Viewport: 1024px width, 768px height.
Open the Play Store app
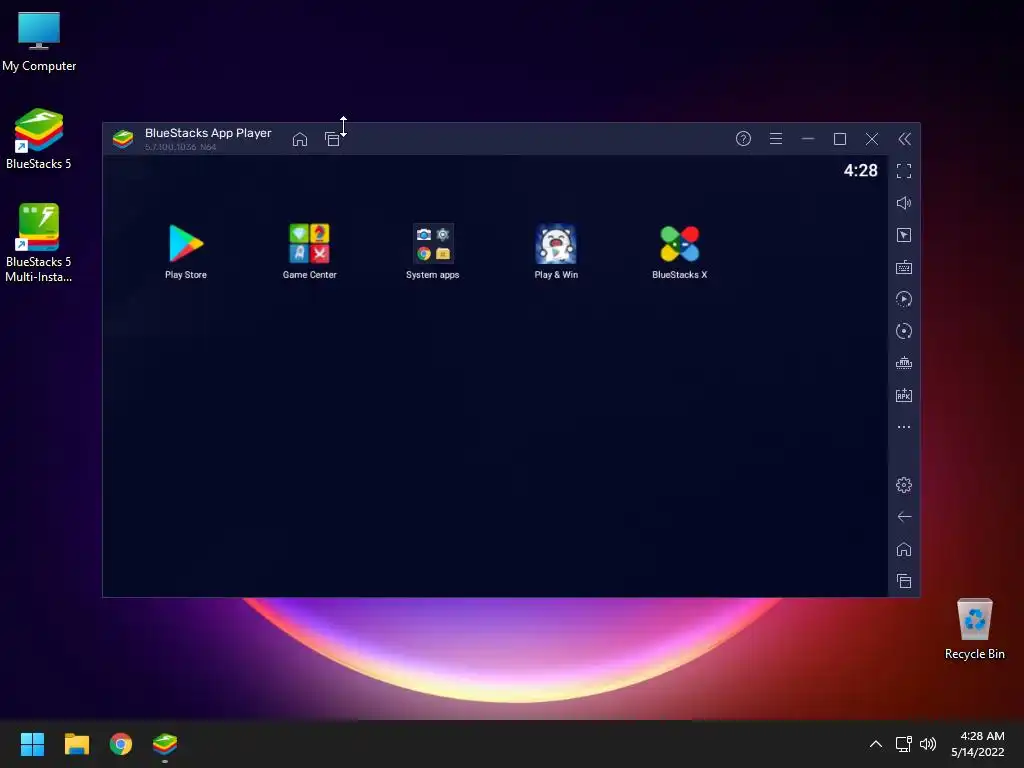(186, 244)
